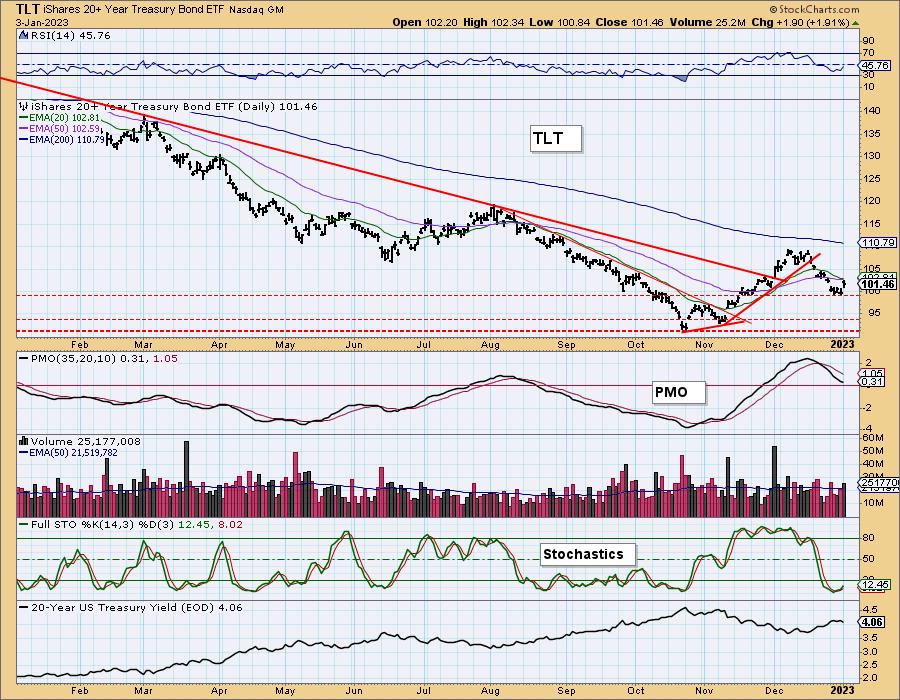The width and height of the screenshot is (900, 700).
Task: Click the iShares 20+ Year Treasury Bond ETF title
Action: tap(135, 10)
